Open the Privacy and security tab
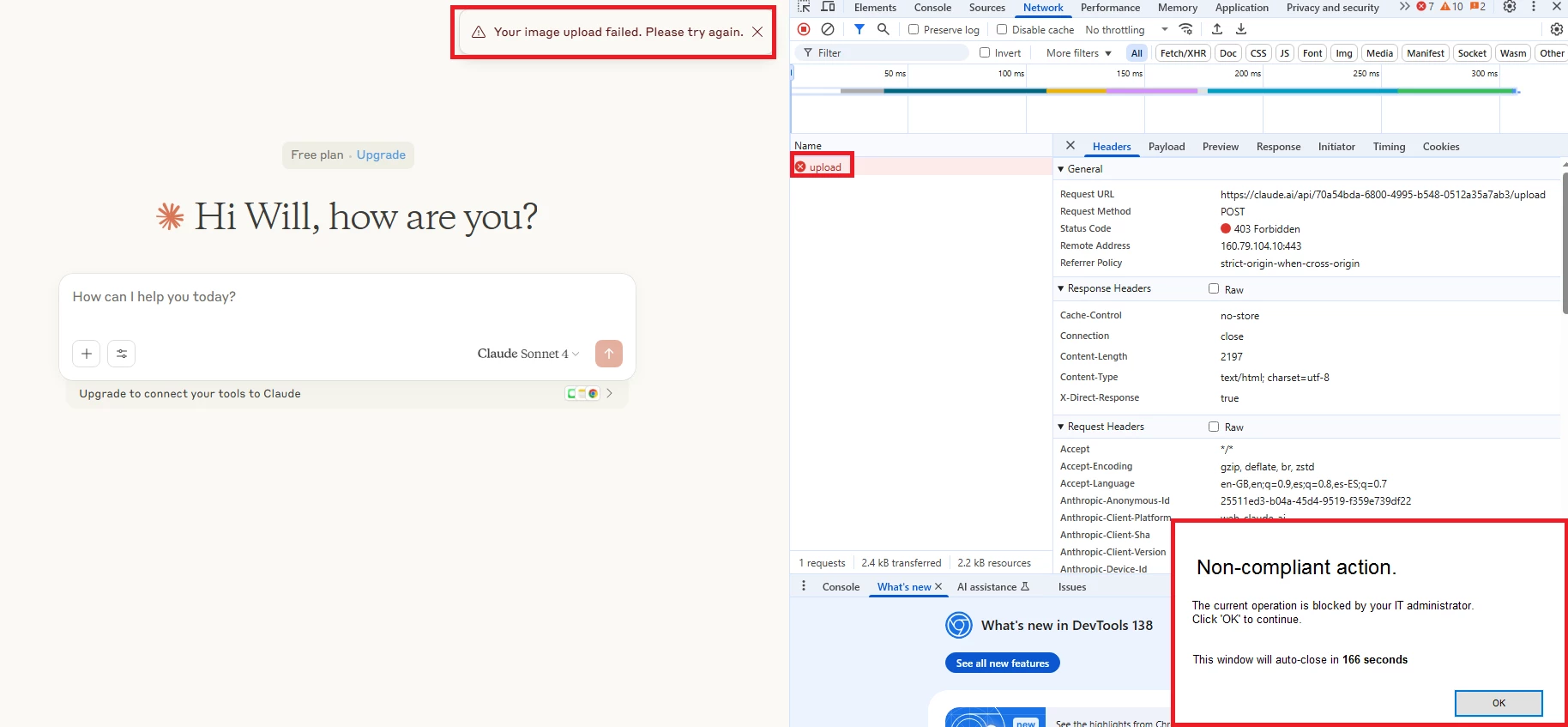 point(1332,8)
